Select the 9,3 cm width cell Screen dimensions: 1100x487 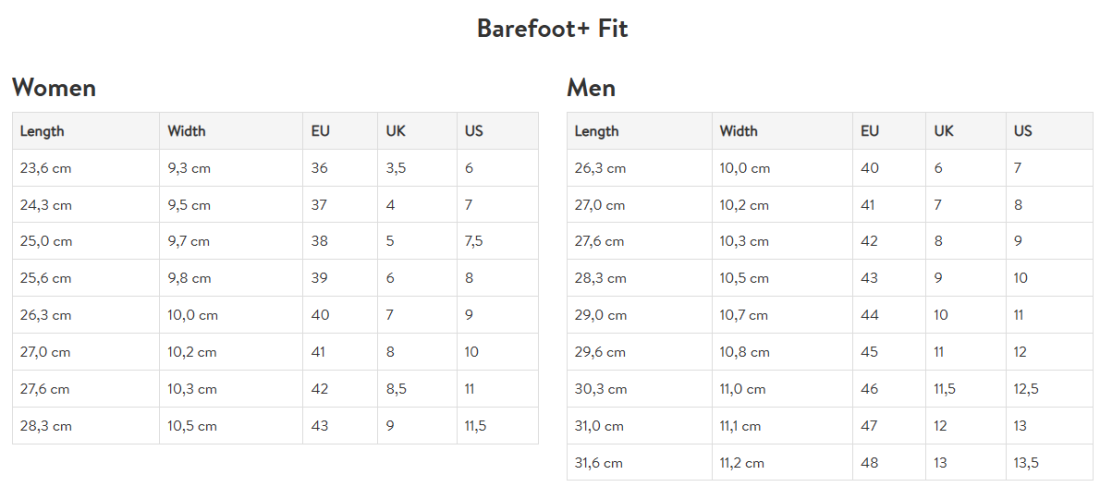(189, 168)
